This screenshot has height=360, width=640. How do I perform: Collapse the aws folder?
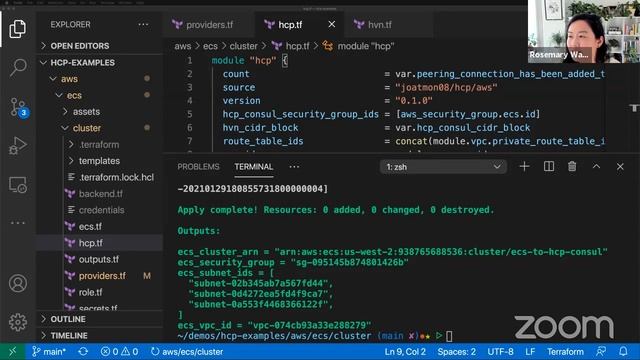[100, 79]
